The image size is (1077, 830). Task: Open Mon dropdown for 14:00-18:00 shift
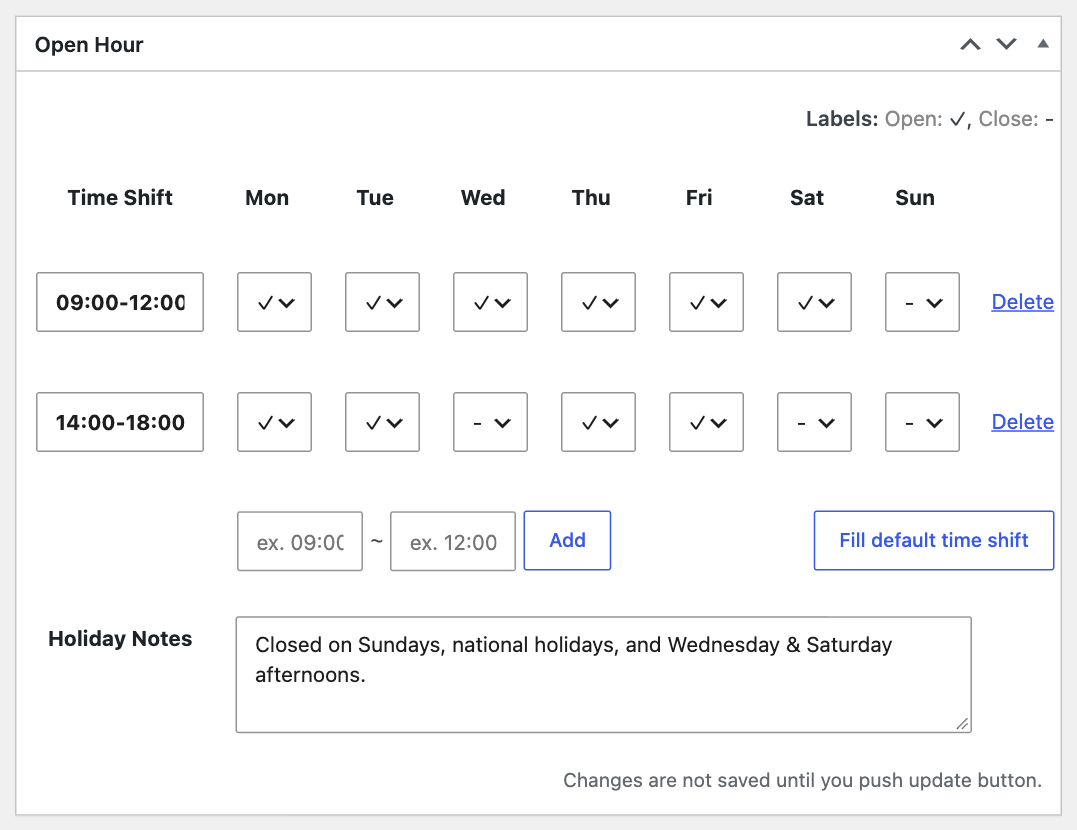[274, 422]
